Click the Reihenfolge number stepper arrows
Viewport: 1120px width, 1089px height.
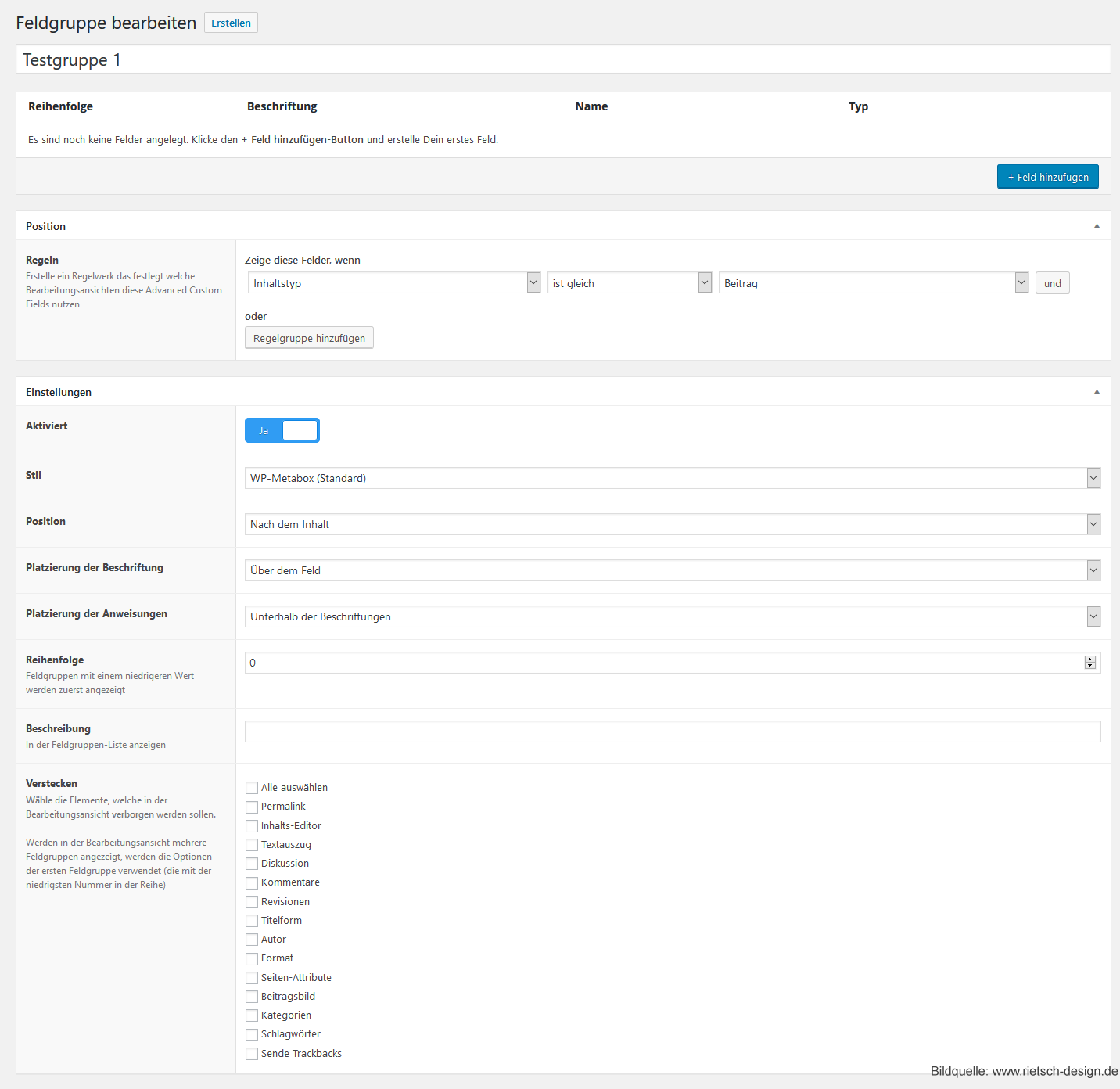click(1090, 663)
